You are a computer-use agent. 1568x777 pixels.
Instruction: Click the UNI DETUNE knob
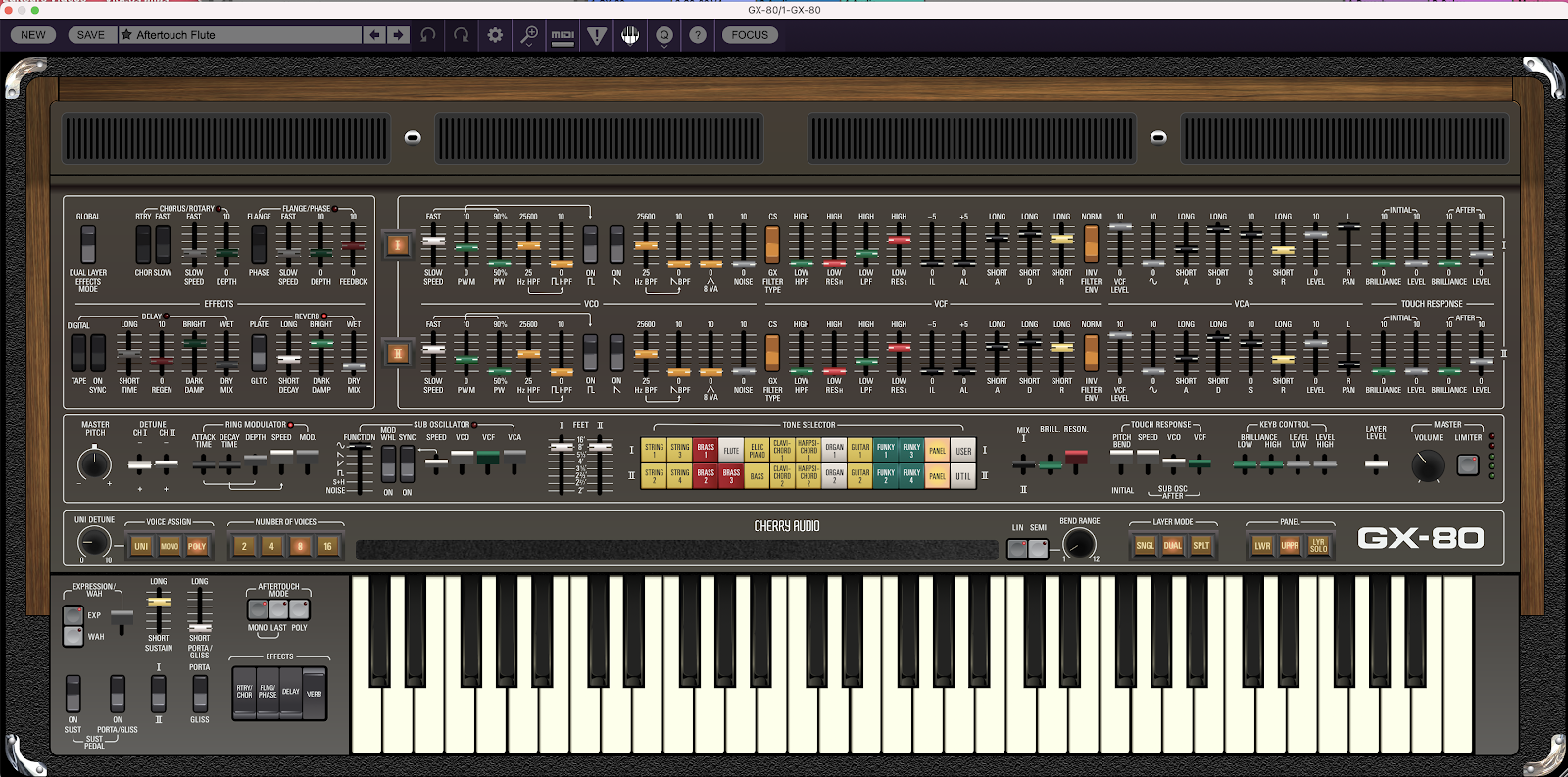click(94, 541)
